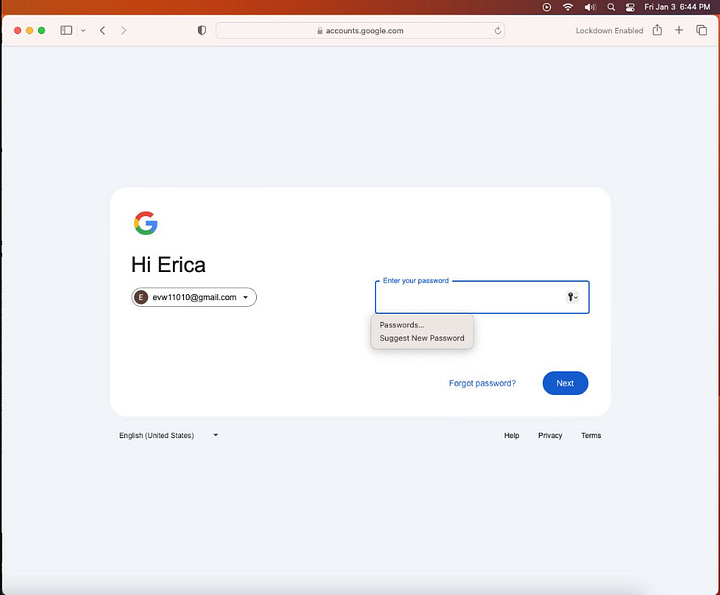
Task: Click the accounts.google.com address bar
Action: 360,31
